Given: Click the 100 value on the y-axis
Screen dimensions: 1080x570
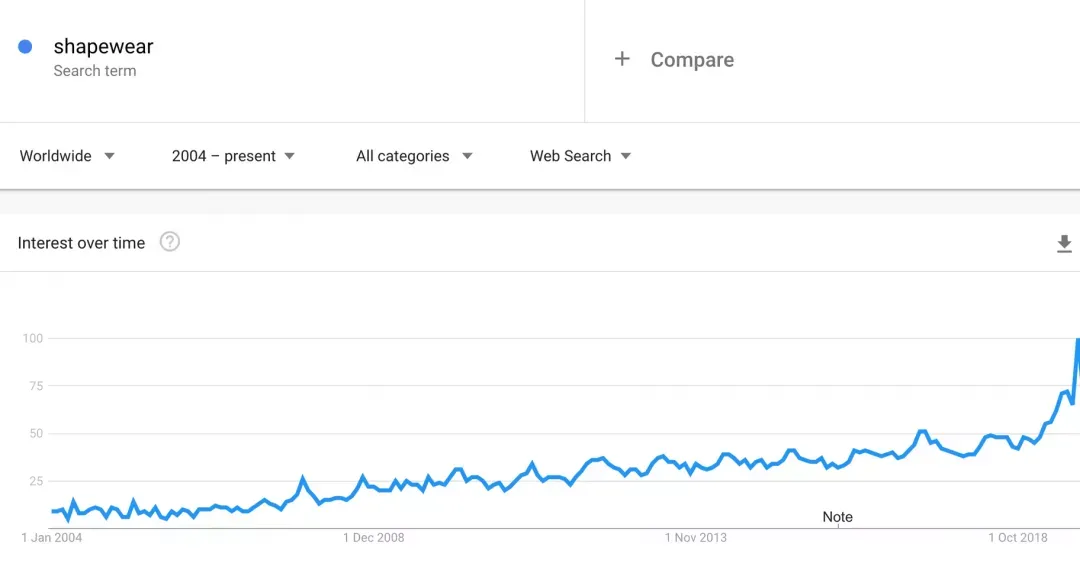Looking at the screenshot, I should click(33, 338).
